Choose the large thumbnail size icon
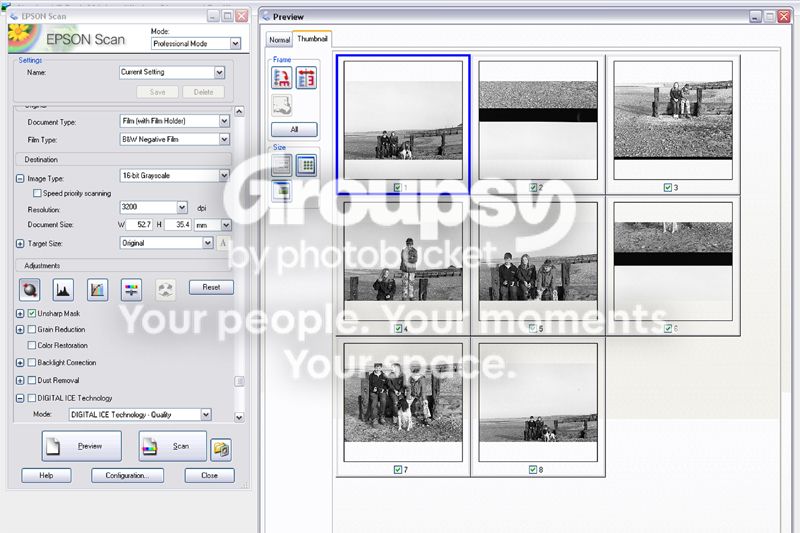This screenshot has width=800, height=533. click(282, 191)
